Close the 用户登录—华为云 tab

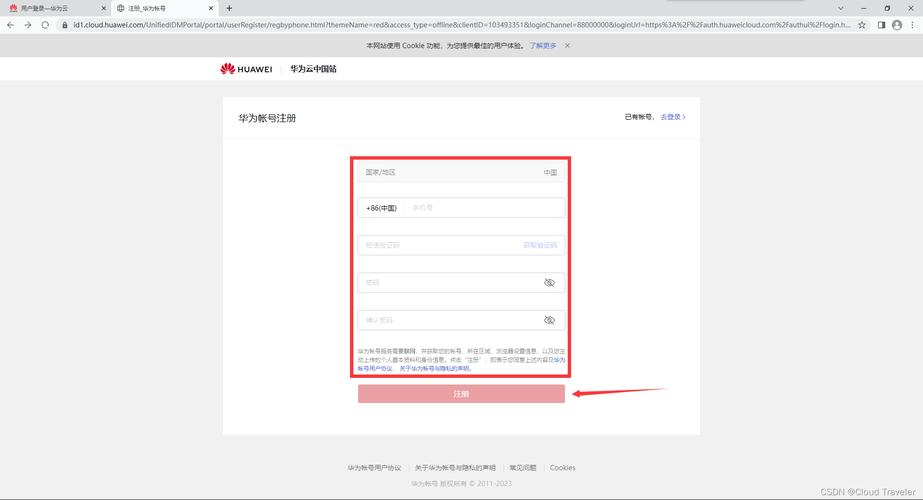(x=104, y=8)
